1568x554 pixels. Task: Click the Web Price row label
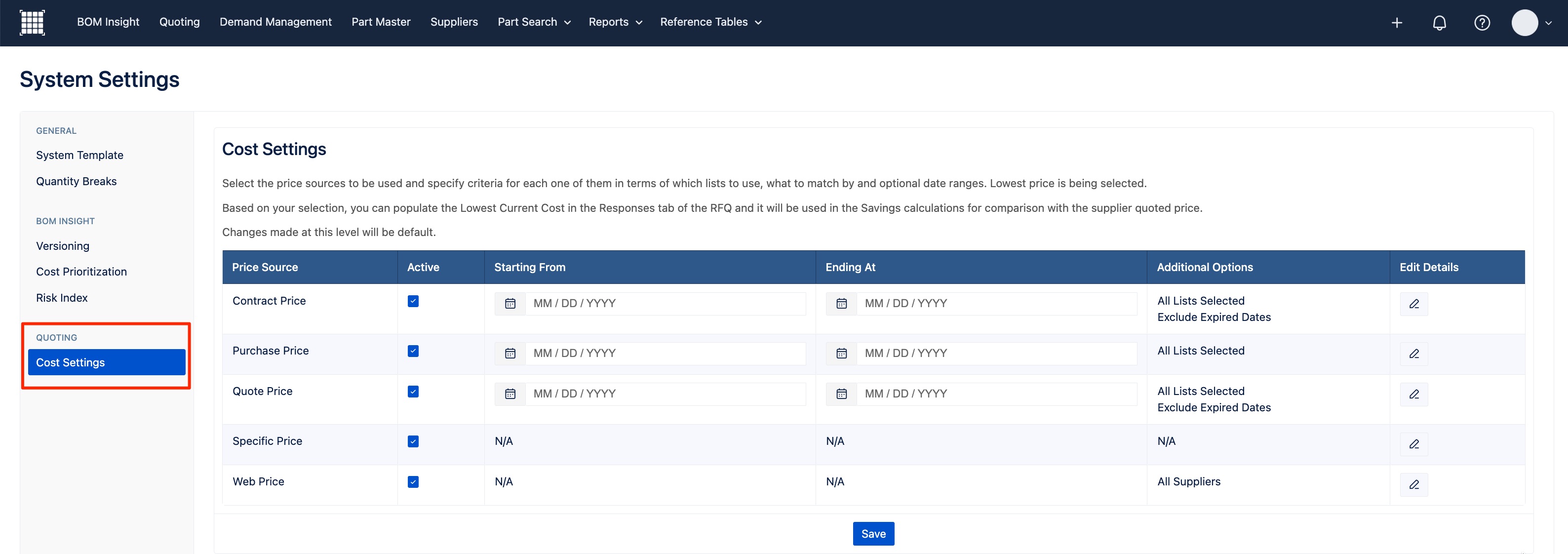(258, 481)
